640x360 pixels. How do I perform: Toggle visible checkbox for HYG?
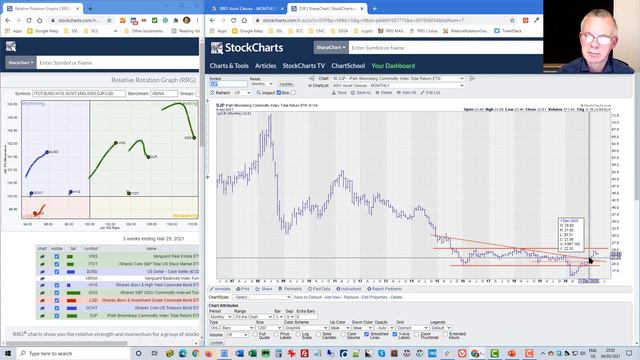(x=57, y=285)
